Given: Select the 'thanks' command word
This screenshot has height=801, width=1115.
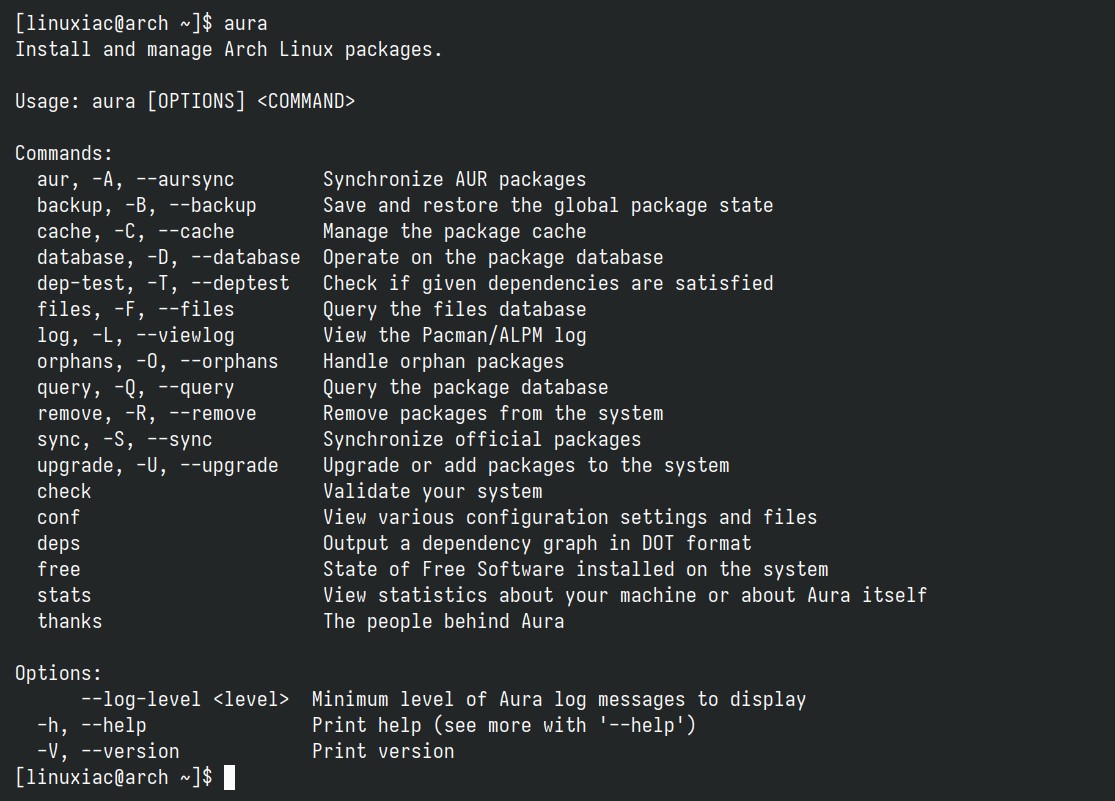Looking at the screenshot, I should click(70, 621).
